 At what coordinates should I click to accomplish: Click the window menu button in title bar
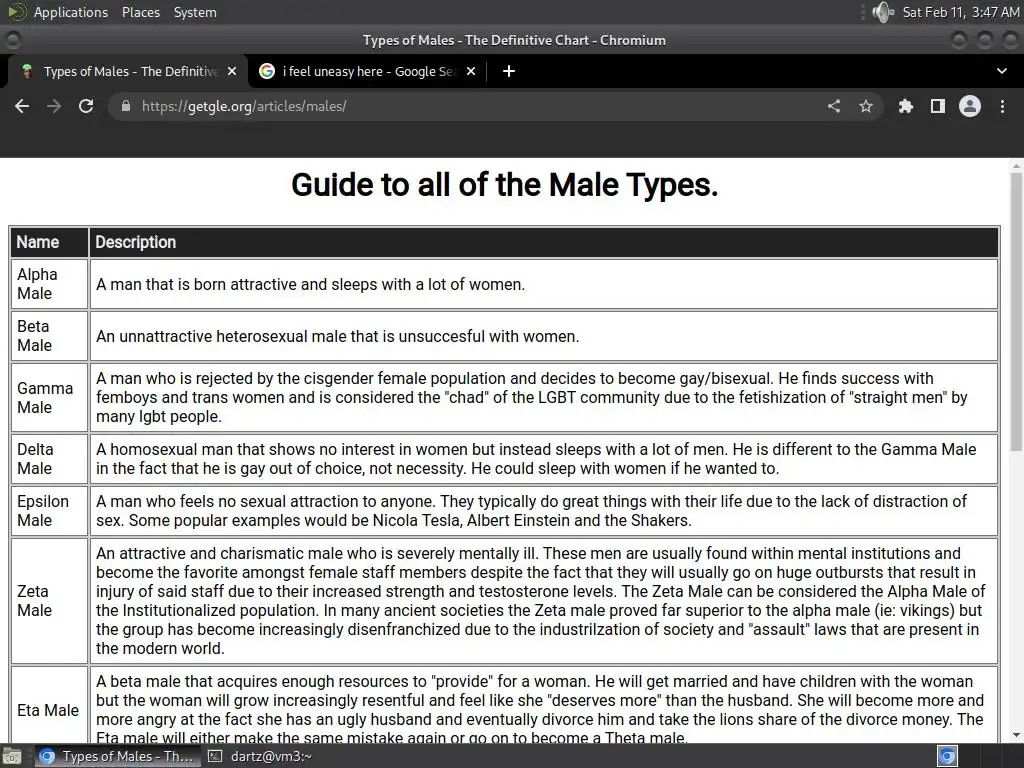click(x=12, y=40)
